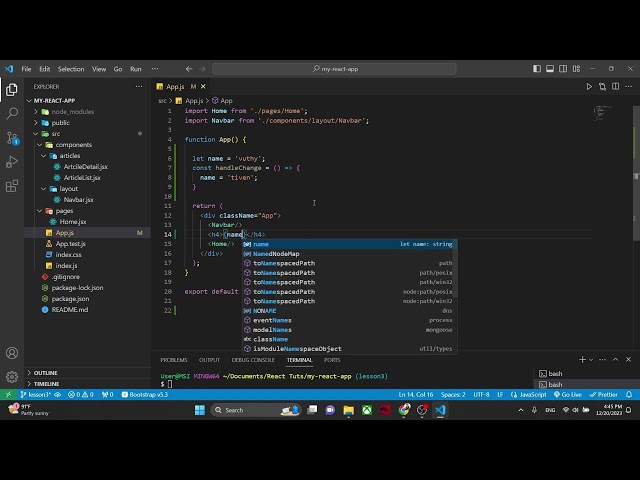Image resolution: width=640 pixels, height=480 pixels.
Task: Open the Explorer view in activity bar
Action: coord(11,90)
